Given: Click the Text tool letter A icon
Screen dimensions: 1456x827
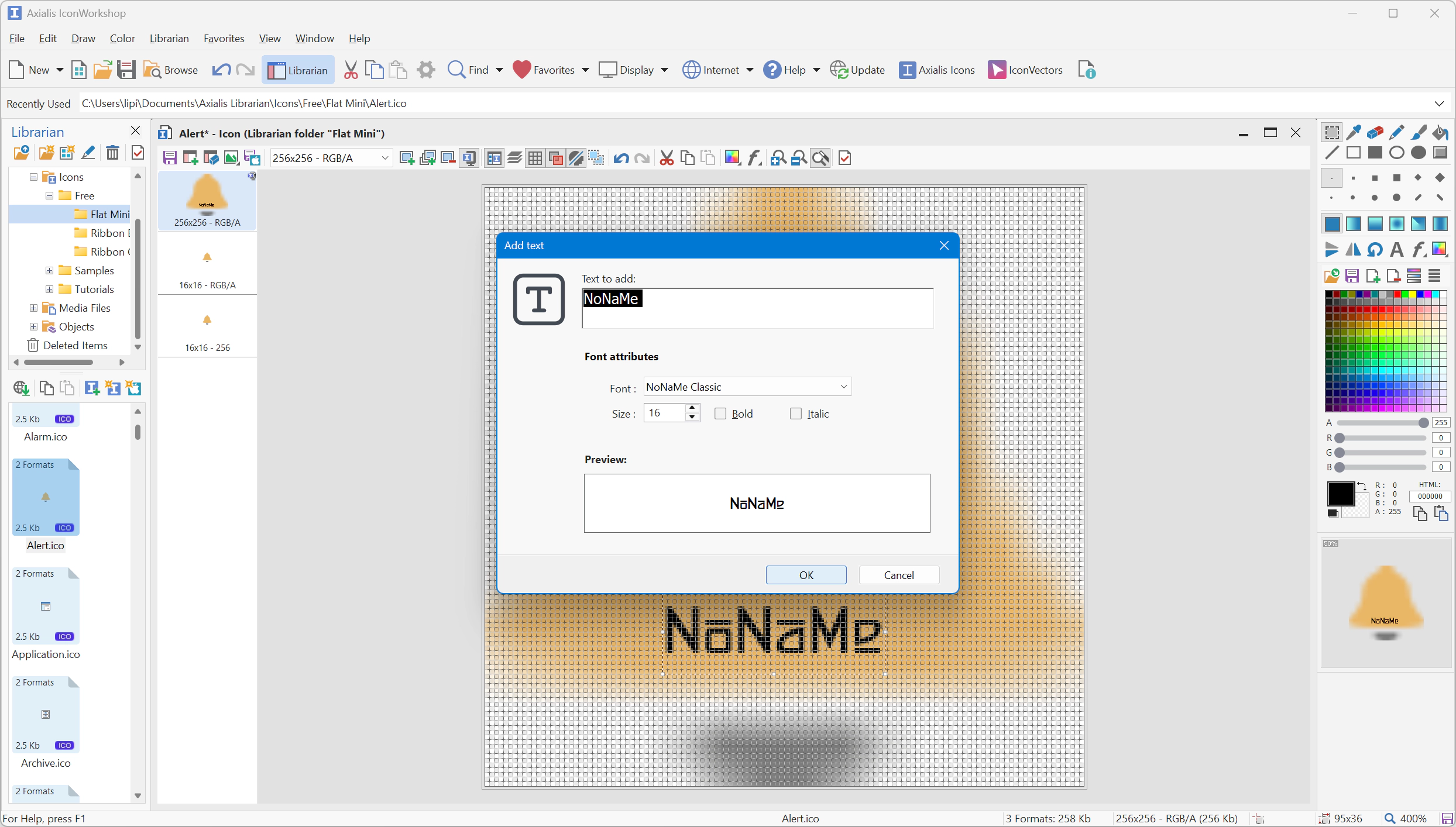Looking at the screenshot, I should [x=1396, y=250].
